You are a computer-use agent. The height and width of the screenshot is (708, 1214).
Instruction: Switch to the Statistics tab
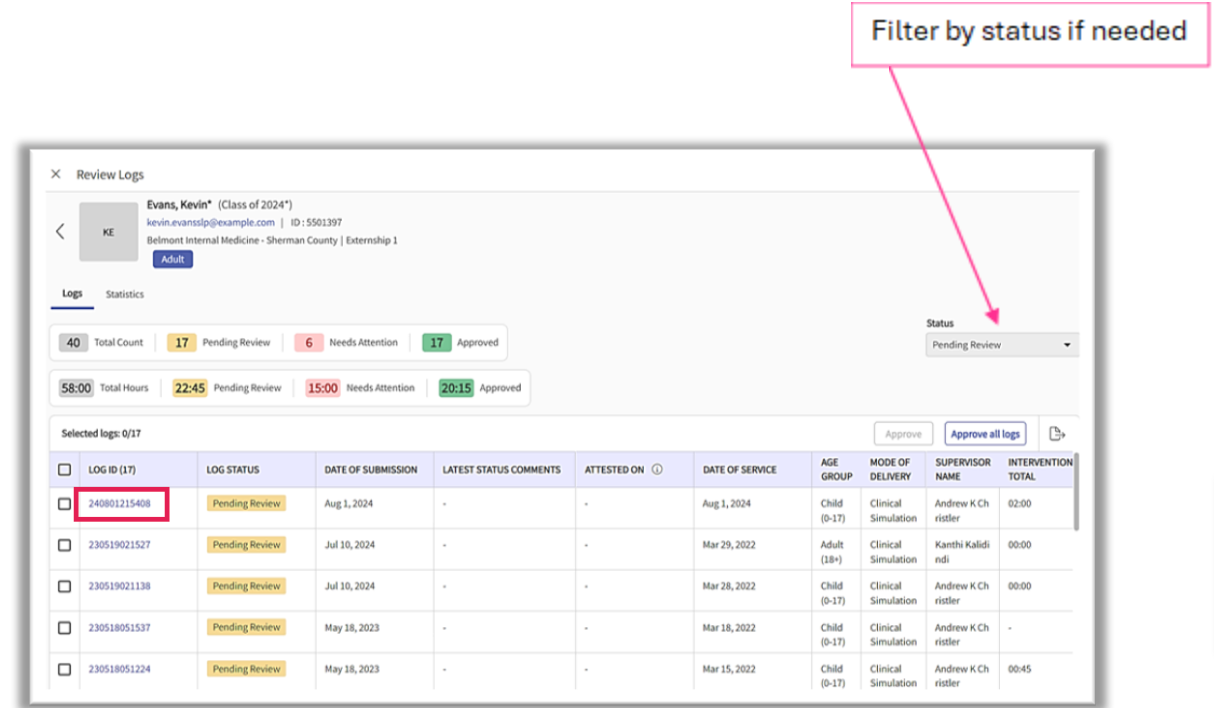(125, 294)
